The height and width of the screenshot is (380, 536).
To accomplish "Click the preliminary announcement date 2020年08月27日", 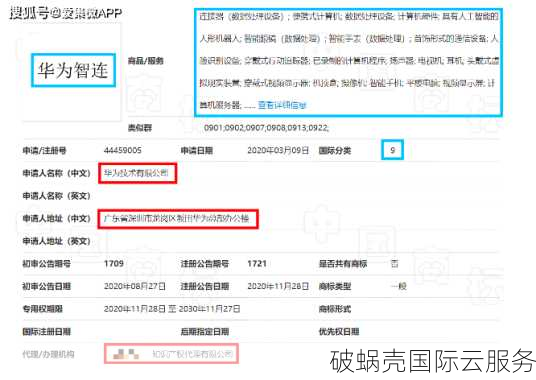I will [x=135, y=286].
